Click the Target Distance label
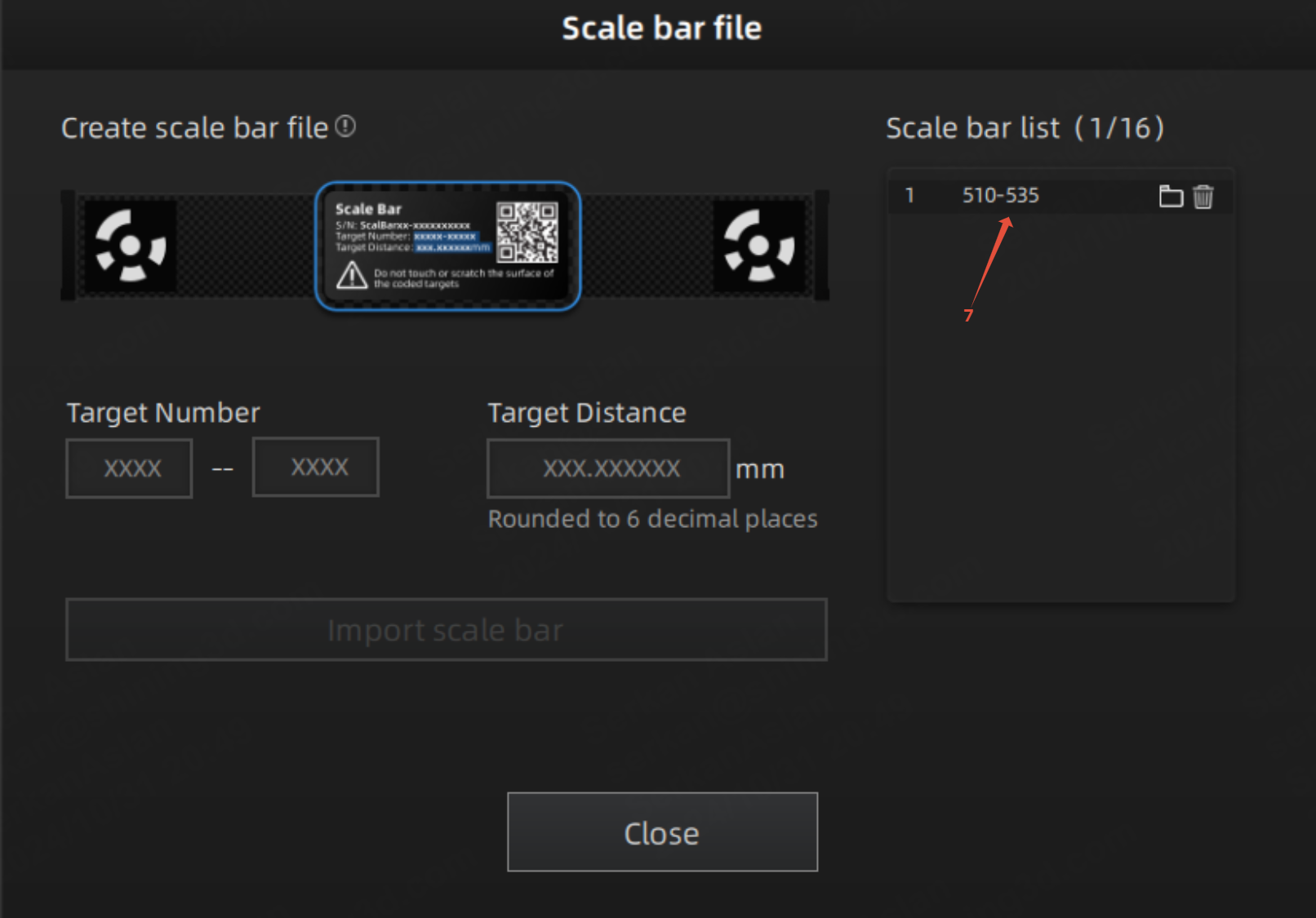The image size is (1316, 918). click(x=587, y=413)
